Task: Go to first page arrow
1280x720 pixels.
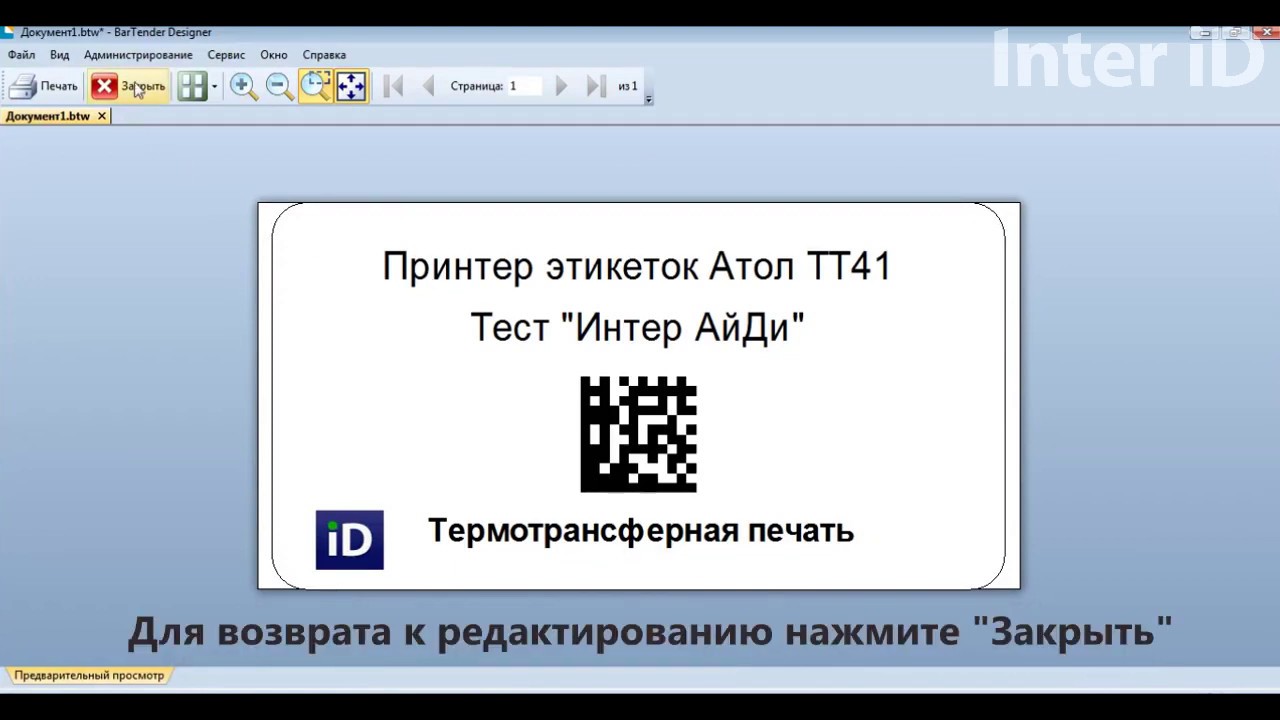Action: (393, 86)
